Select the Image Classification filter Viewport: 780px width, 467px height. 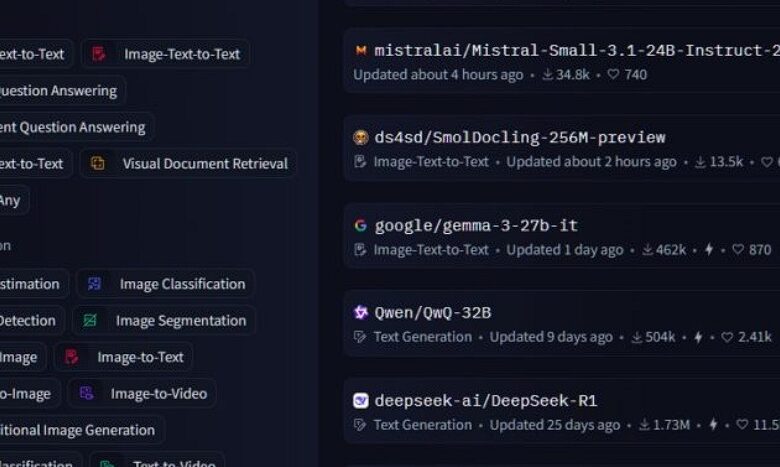tap(166, 284)
